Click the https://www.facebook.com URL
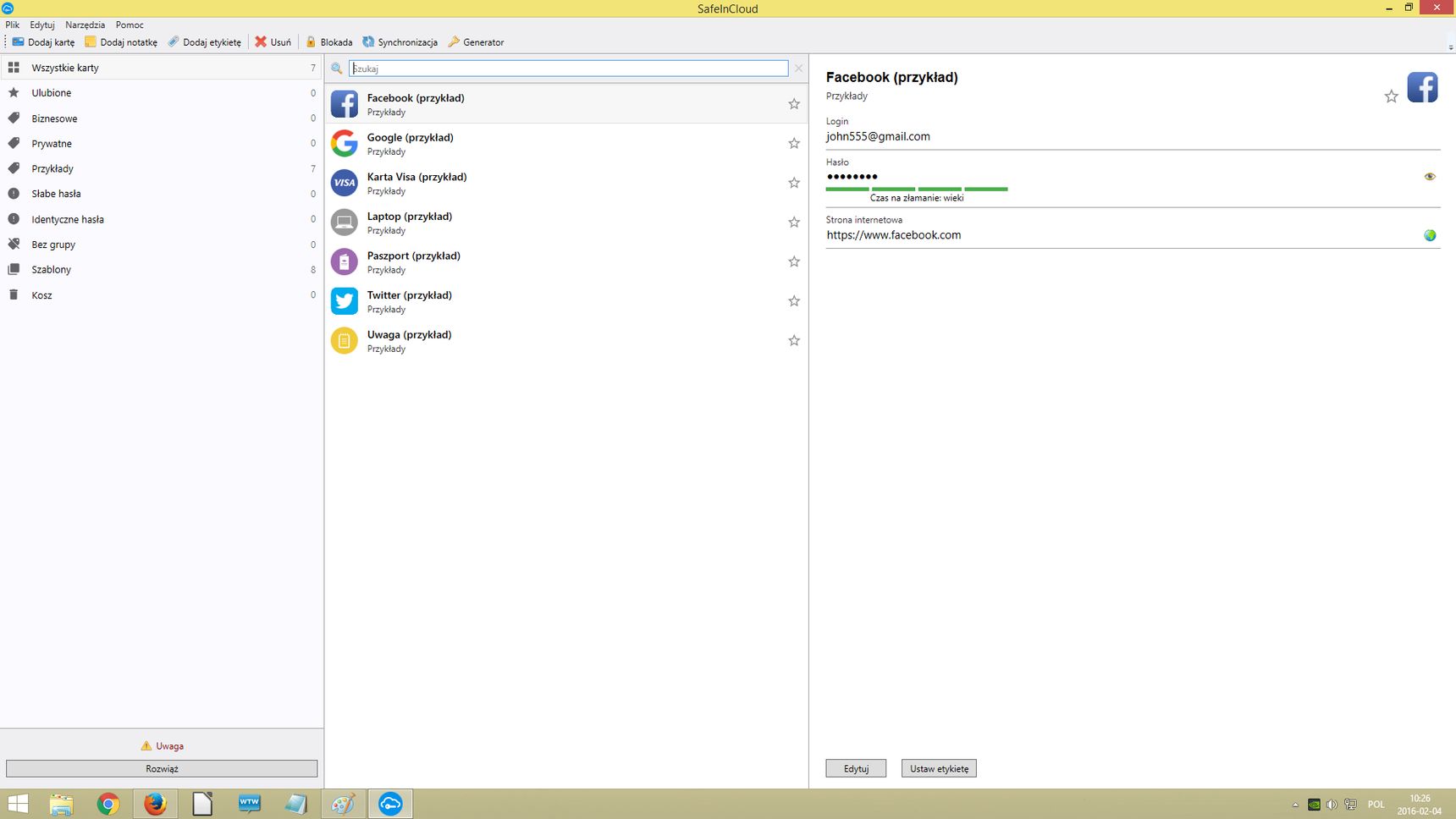 coord(894,235)
